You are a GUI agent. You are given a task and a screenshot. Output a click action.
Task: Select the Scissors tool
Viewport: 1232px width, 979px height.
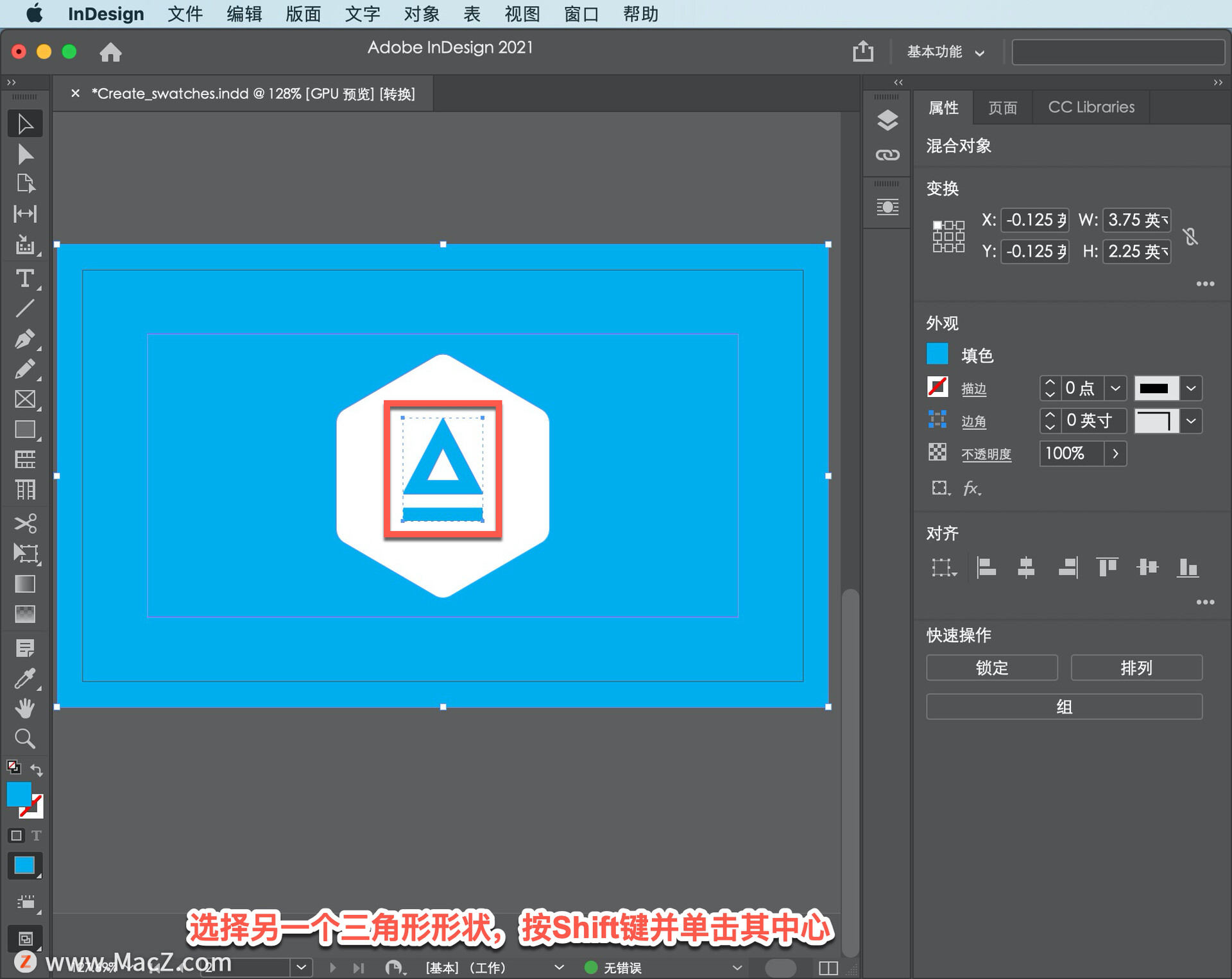(x=24, y=523)
